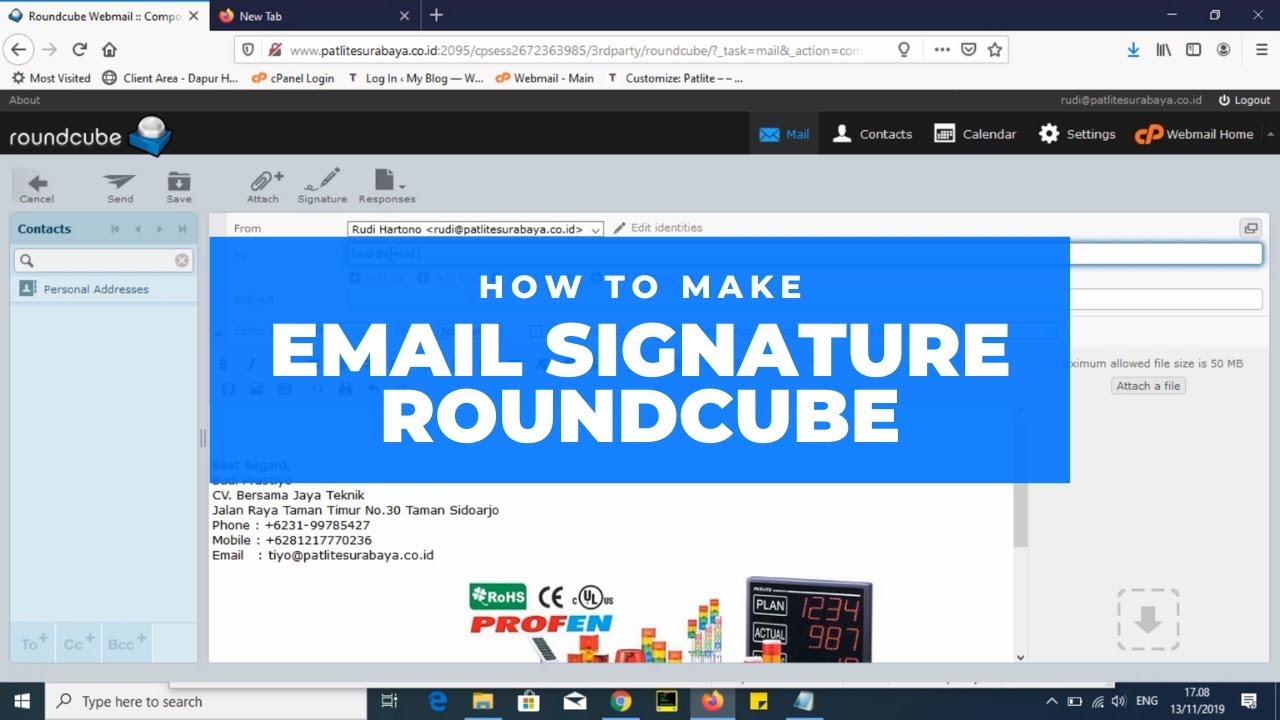Screen dimensions: 1280x720
Task: Open compose in new window icon
Action: click(1251, 228)
